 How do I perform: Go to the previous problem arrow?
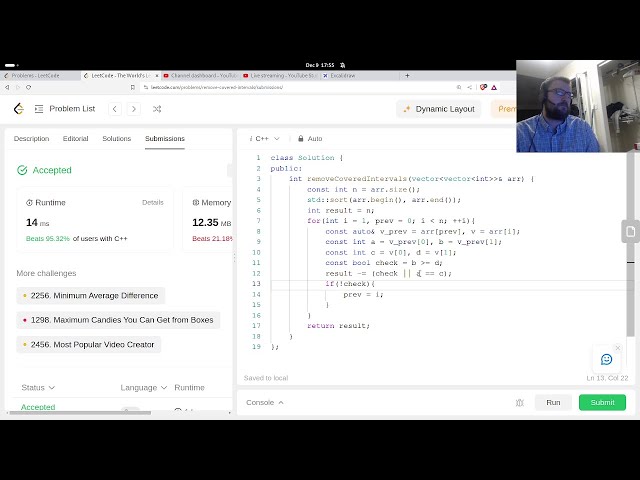[x=115, y=109]
